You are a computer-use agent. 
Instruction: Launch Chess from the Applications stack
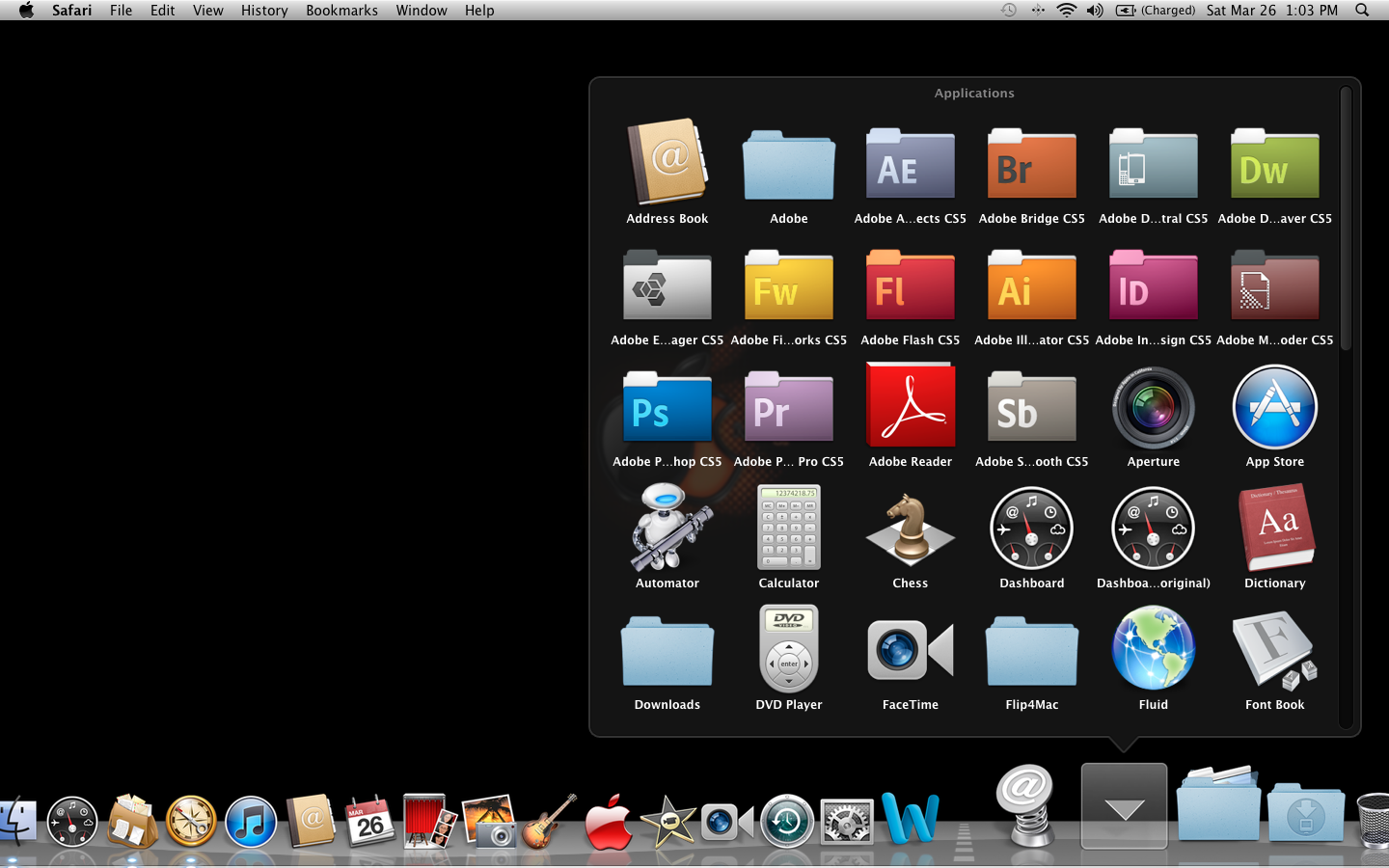(911, 529)
